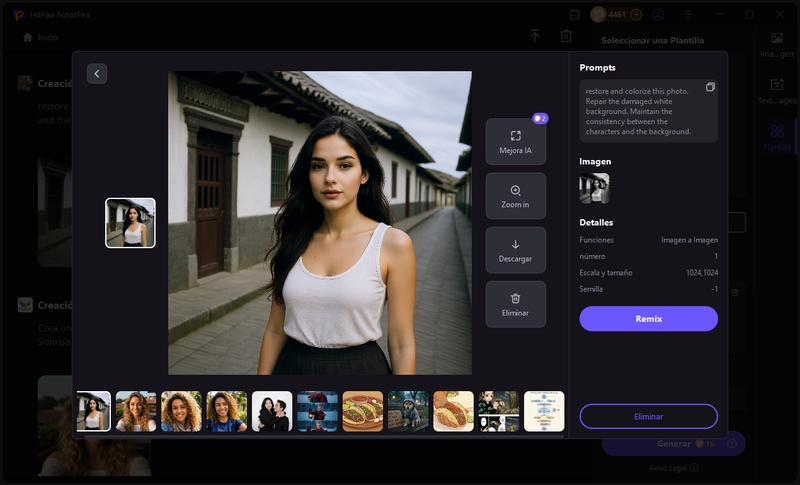This screenshot has width=800, height=485.
Task: Click the plus icon to add credits
Action: point(636,15)
